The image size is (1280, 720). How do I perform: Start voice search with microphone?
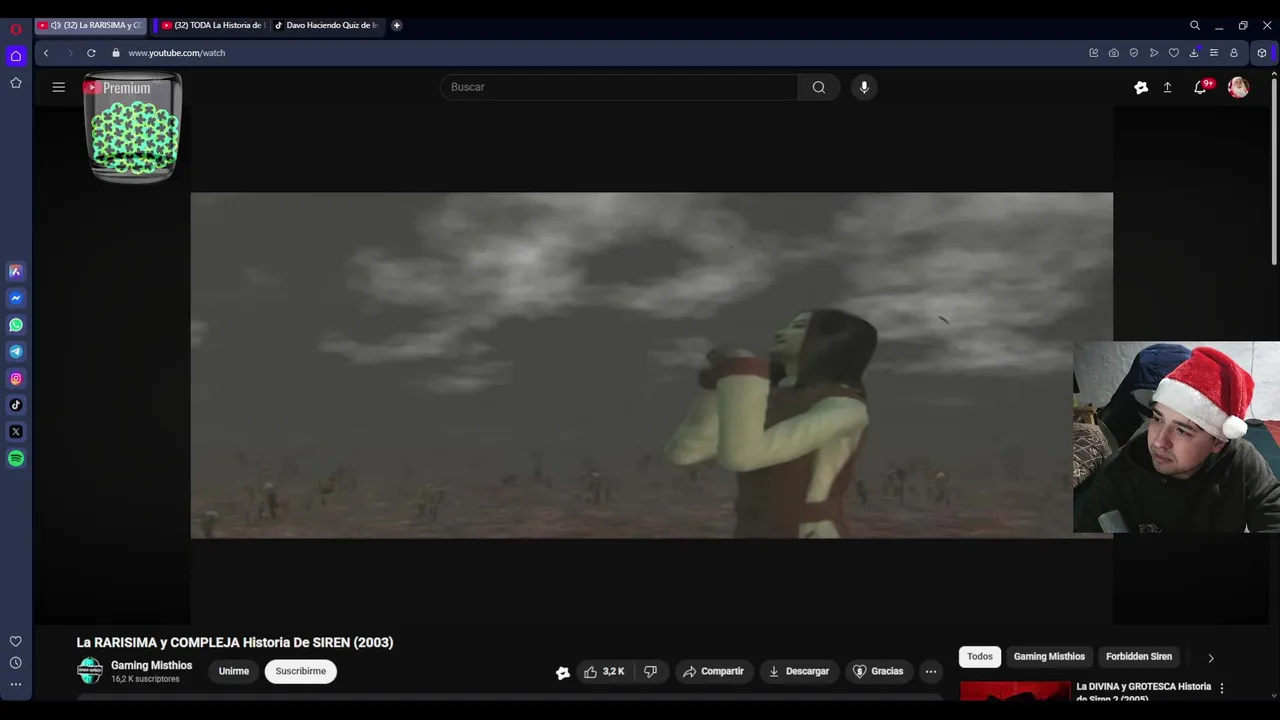[x=864, y=87]
